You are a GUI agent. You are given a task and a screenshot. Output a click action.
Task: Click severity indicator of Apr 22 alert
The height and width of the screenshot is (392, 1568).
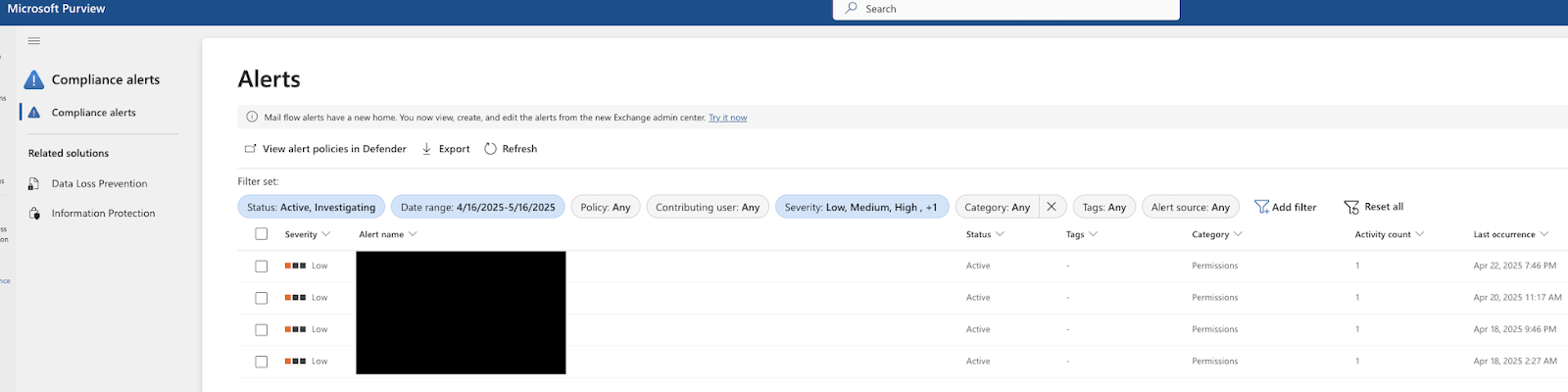(295, 266)
